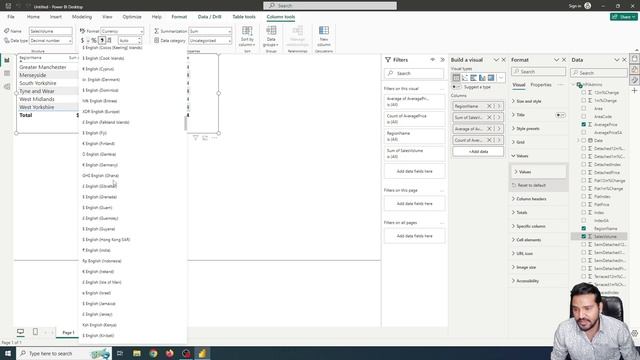Remove Average of AveragePrice field from Columns
This screenshot has width=640, height=360.
(x=489, y=129)
